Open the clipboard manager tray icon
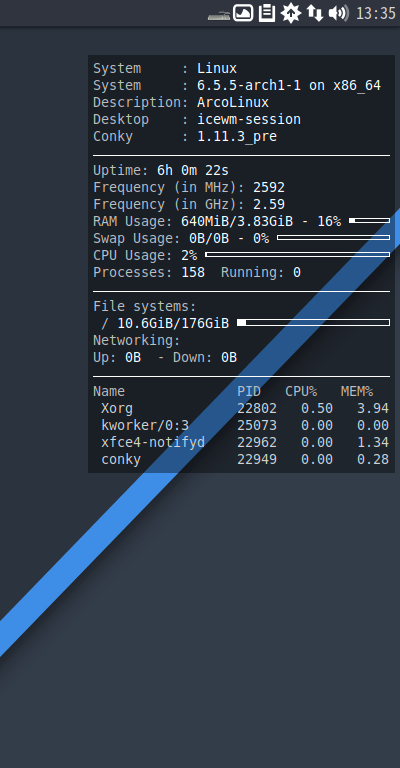The image size is (400, 768). click(x=267, y=13)
